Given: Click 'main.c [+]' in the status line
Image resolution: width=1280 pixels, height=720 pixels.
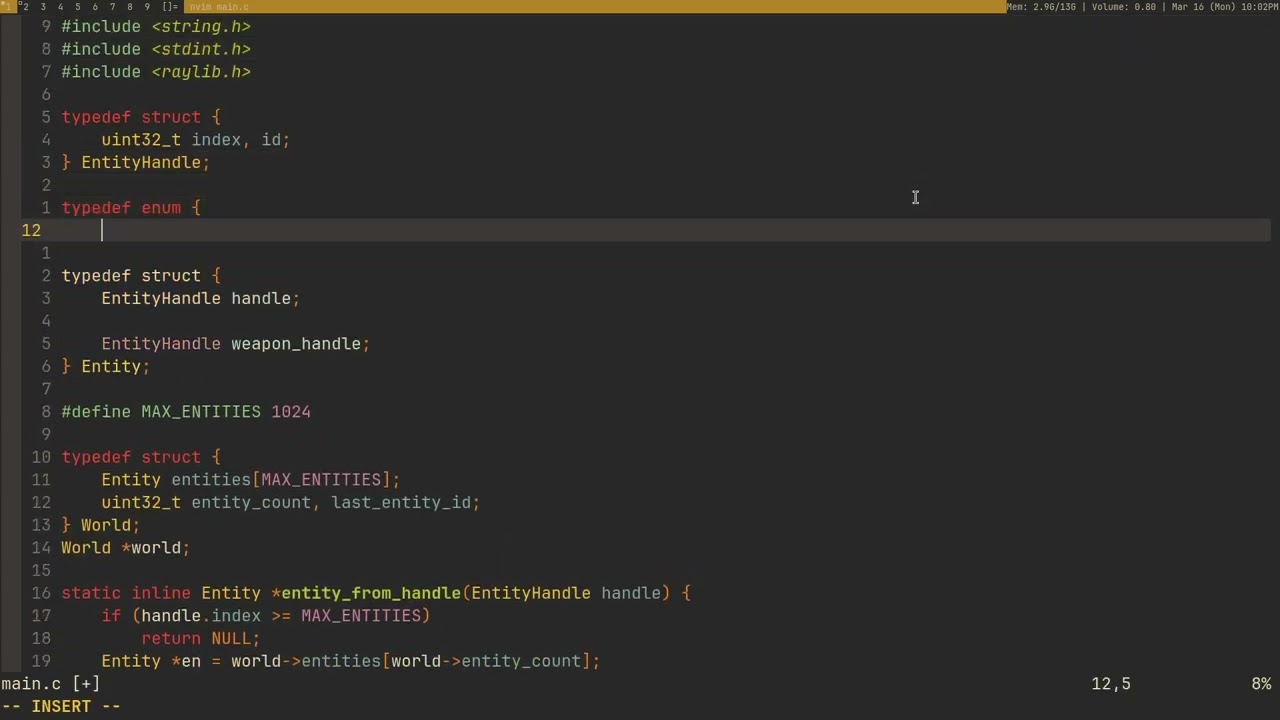Looking at the screenshot, I should pos(51,684).
